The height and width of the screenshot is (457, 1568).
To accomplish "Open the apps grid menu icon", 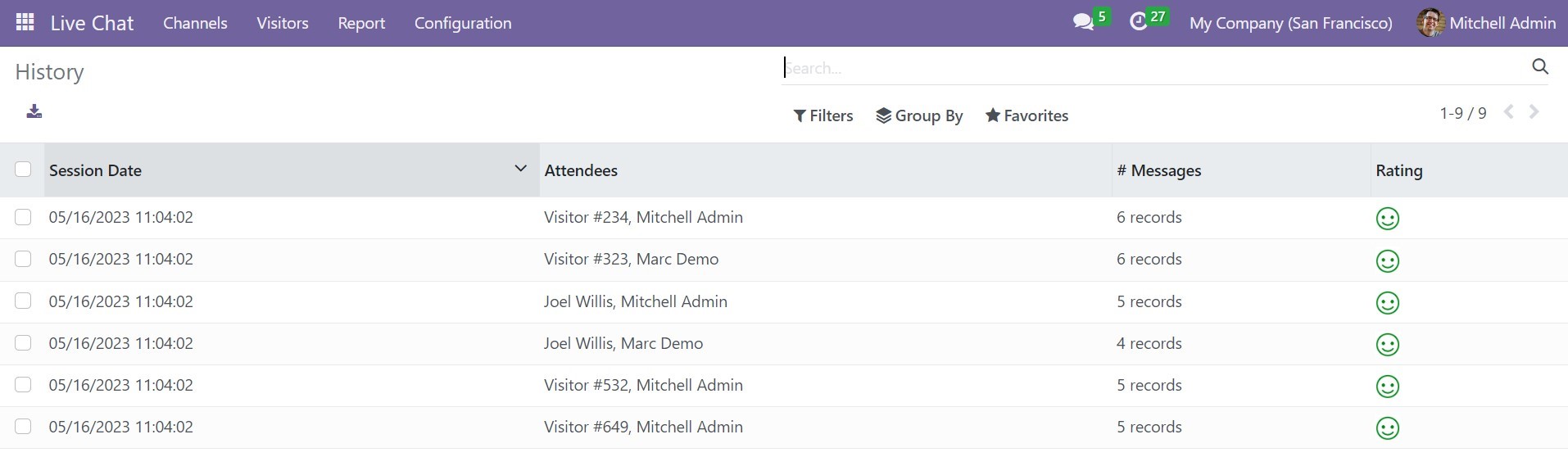I will pyautogui.click(x=25, y=22).
